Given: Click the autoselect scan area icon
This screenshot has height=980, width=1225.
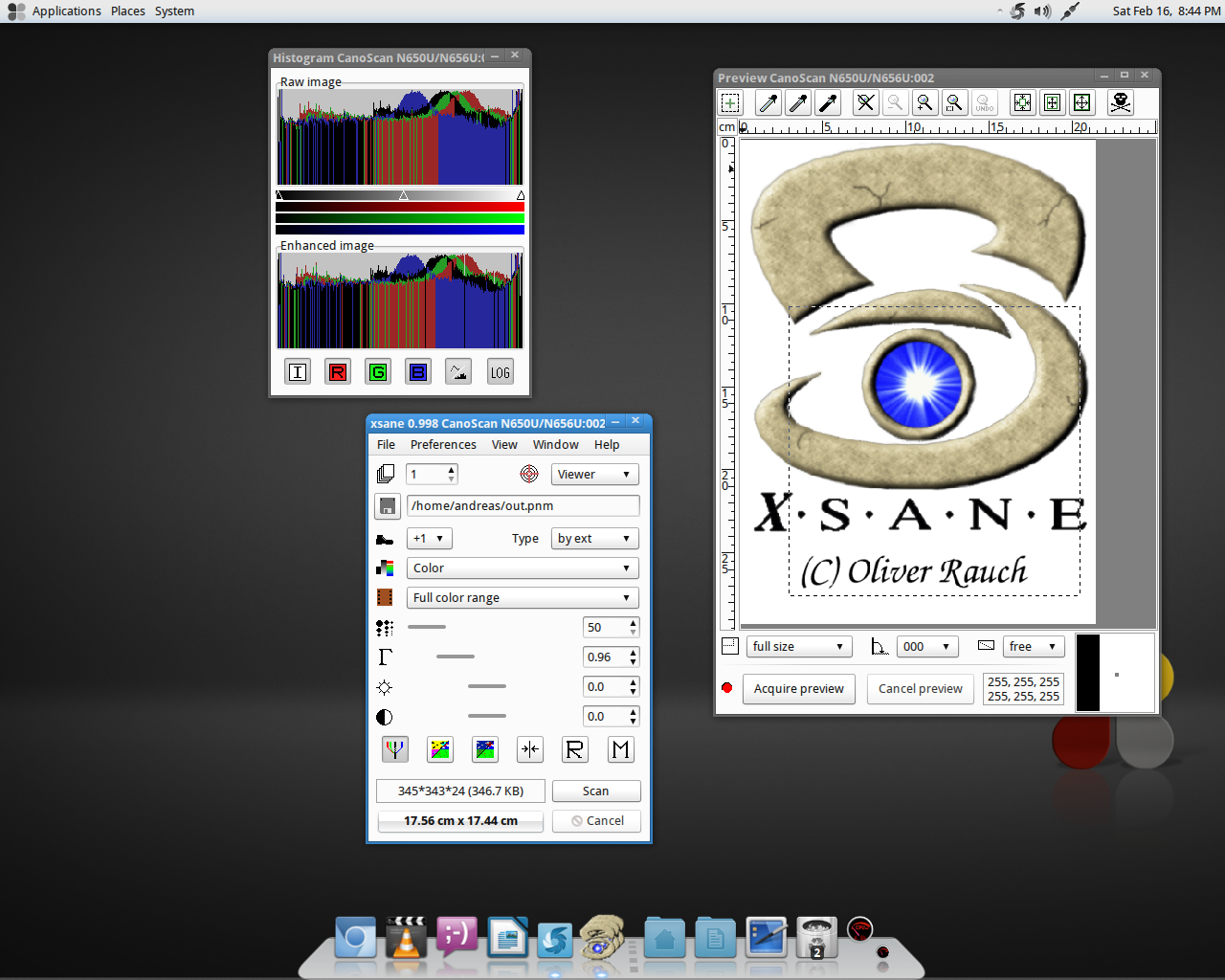Looking at the screenshot, I should click(1022, 102).
